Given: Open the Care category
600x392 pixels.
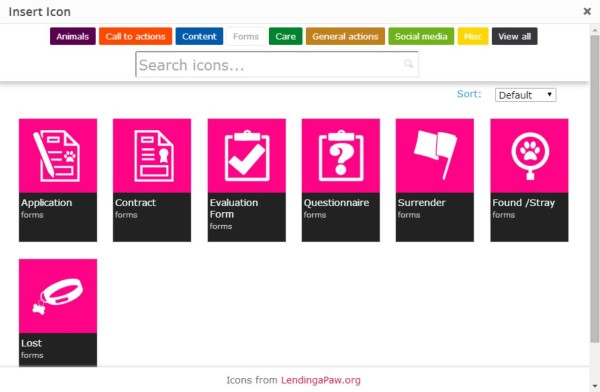Looking at the screenshot, I should point(285,36).
